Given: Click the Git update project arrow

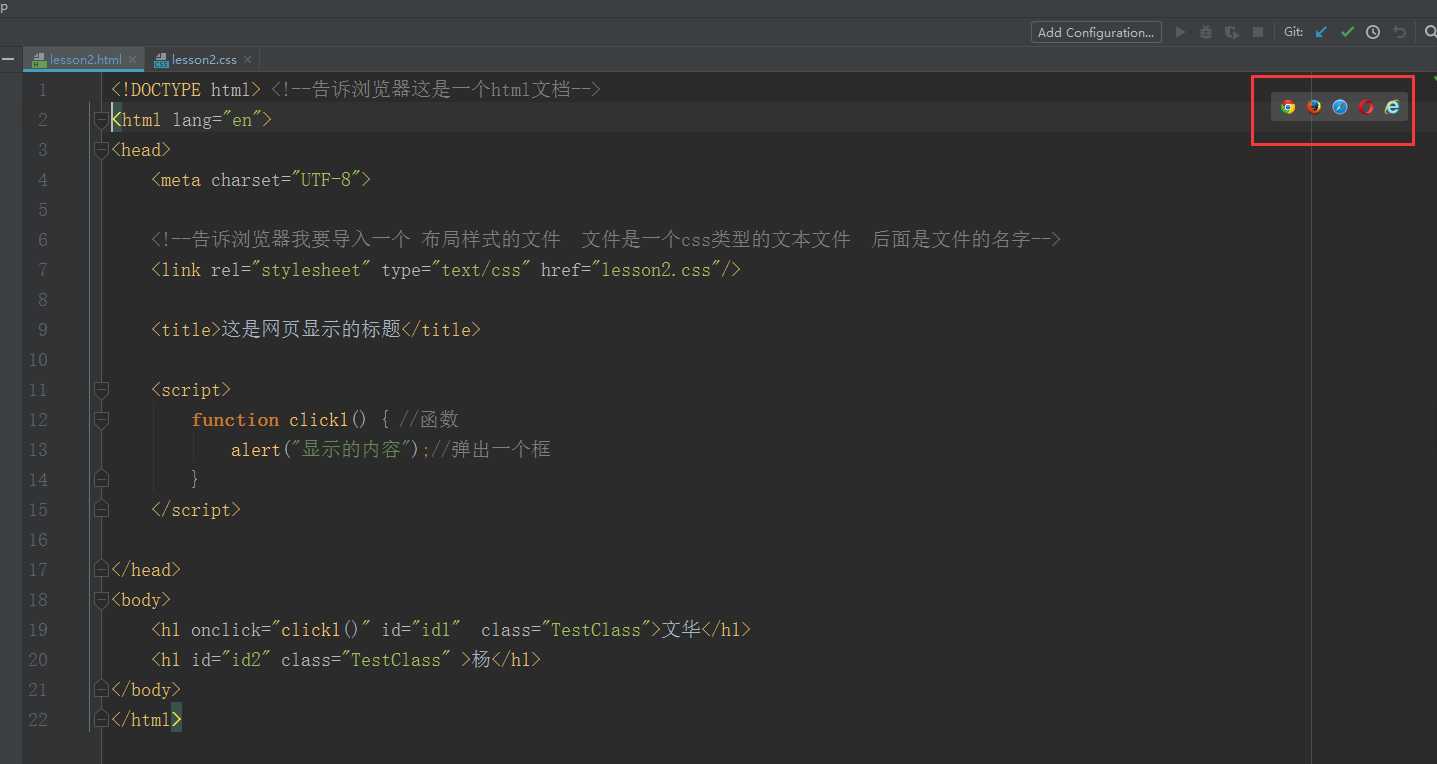Looking at the screenshot, I should click(x=1321, y=32).
